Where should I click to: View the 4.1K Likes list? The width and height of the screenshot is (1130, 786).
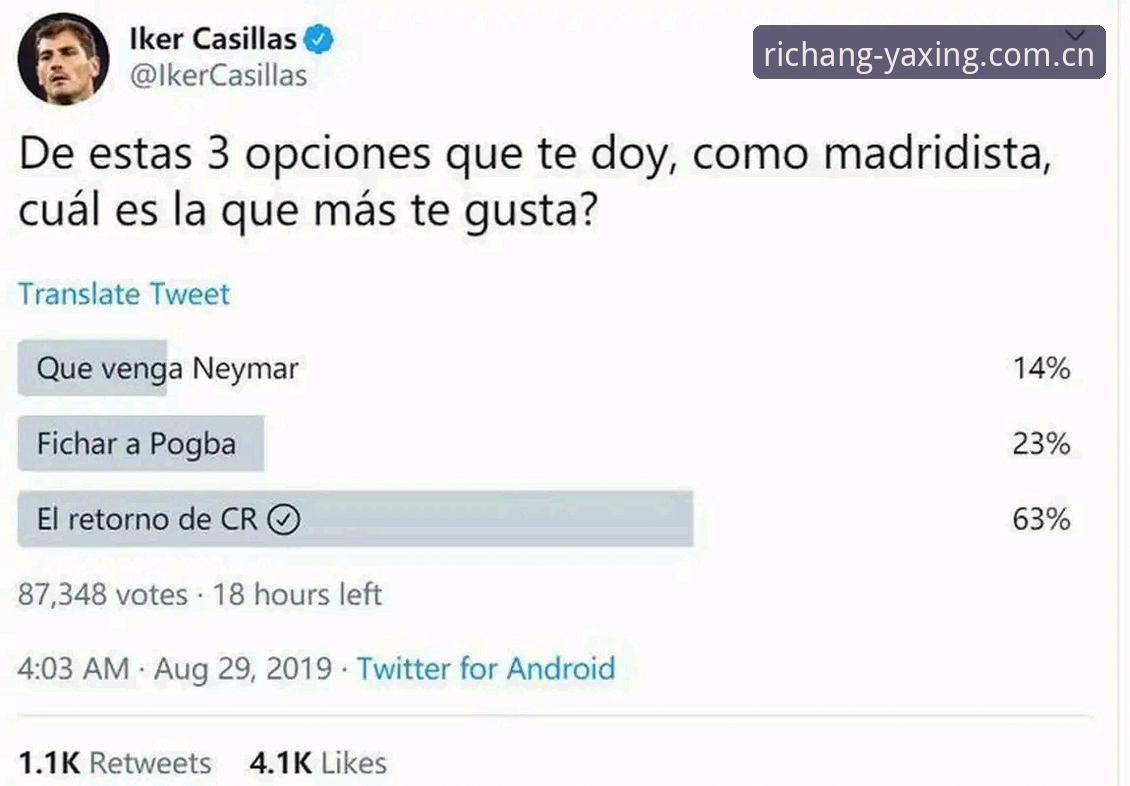pos(319,763)
